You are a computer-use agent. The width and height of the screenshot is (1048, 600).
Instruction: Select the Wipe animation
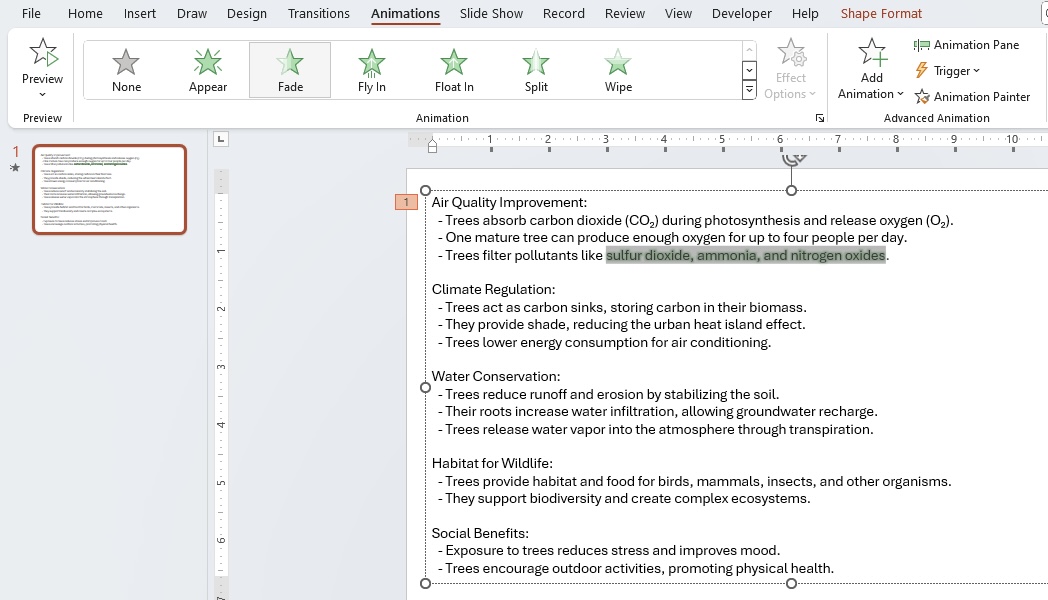[618, 70]
